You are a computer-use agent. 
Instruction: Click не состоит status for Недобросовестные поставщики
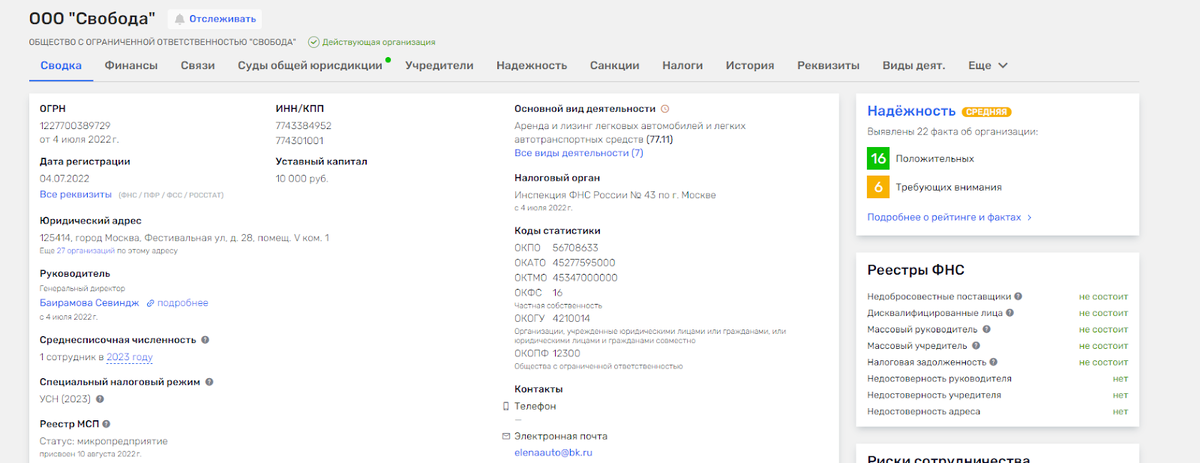[x=1103, y=297]
